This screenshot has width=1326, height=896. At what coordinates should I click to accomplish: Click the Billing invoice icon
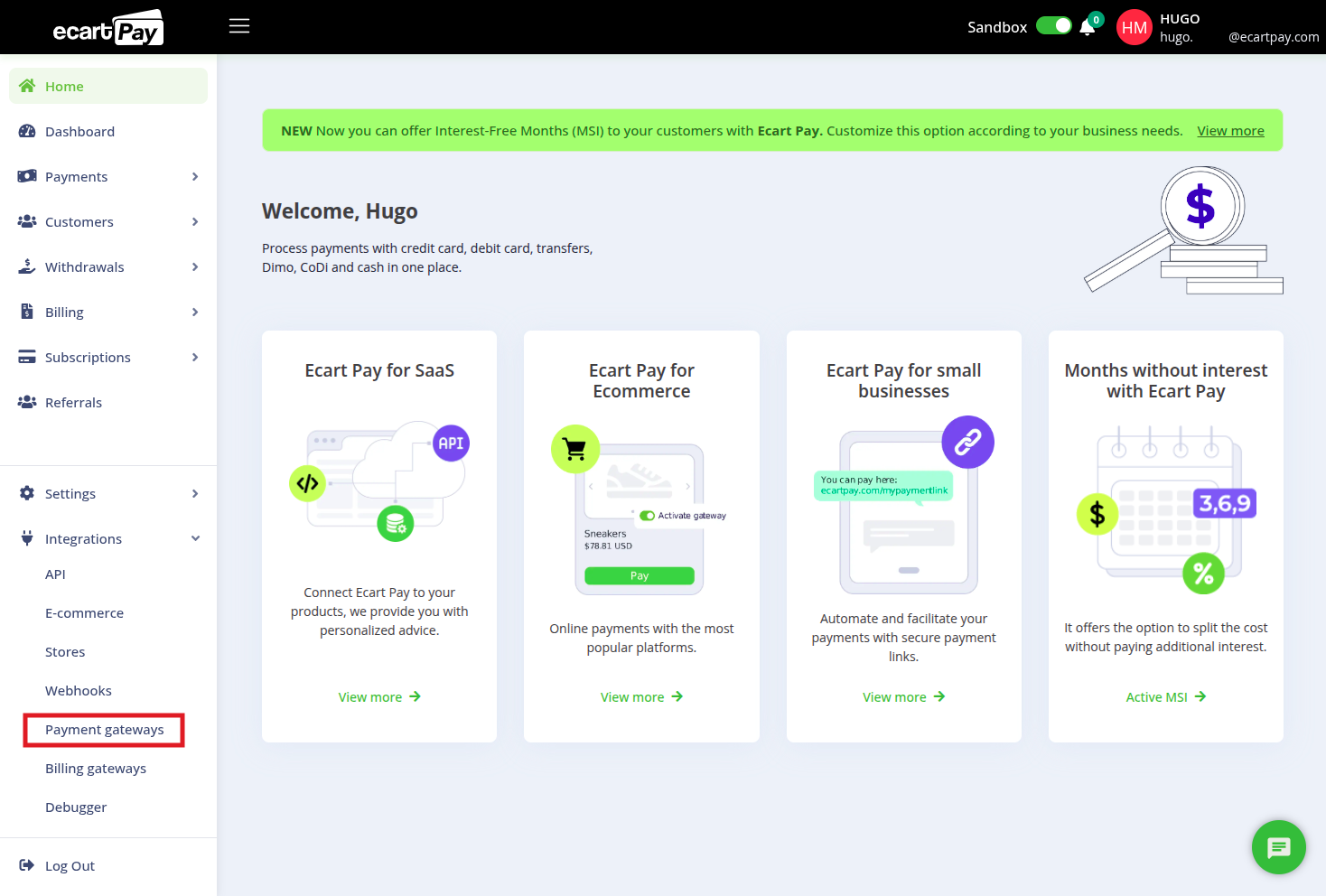coord(27,312)
